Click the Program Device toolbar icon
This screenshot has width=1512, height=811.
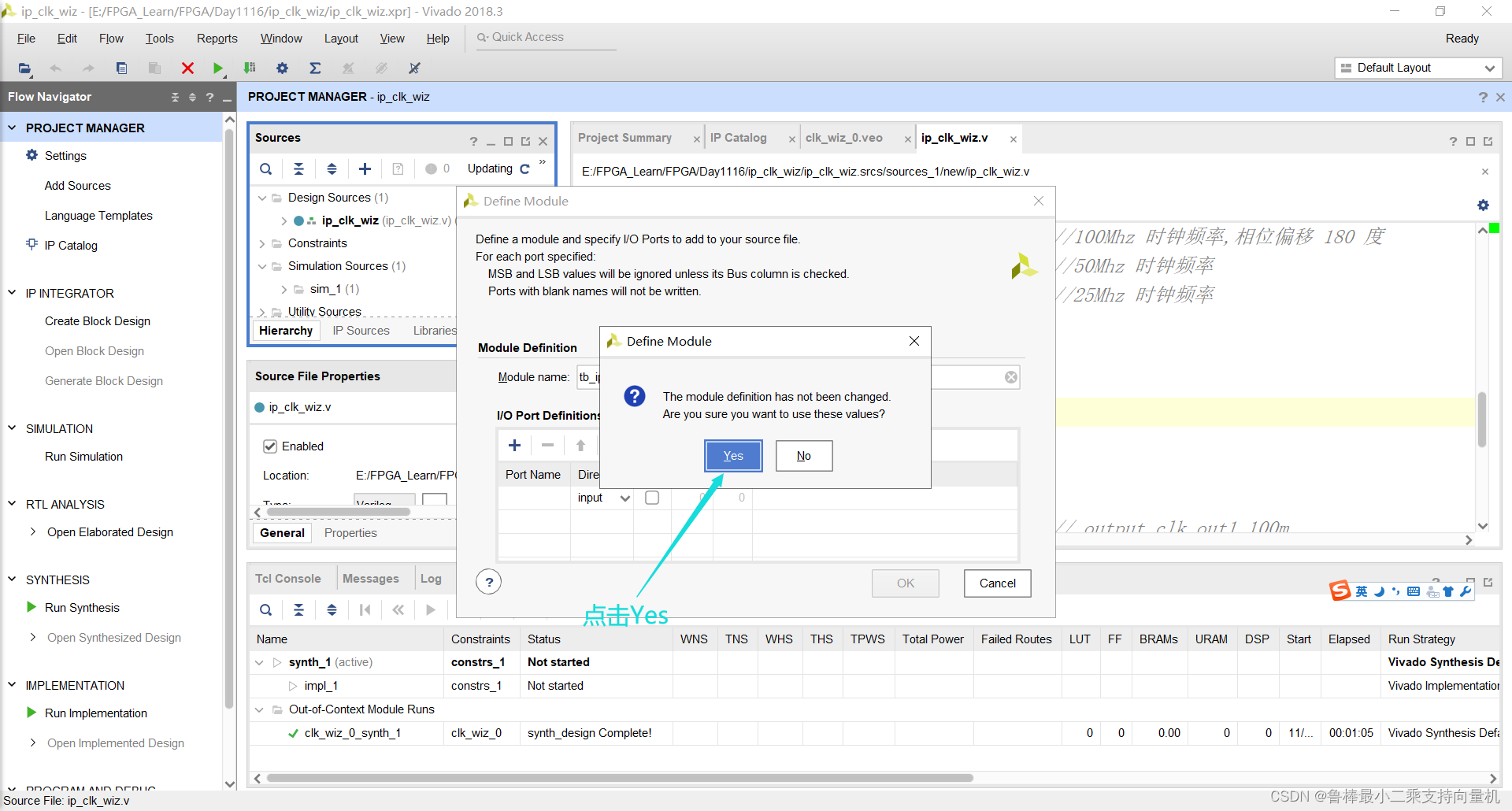click(250, 69)
